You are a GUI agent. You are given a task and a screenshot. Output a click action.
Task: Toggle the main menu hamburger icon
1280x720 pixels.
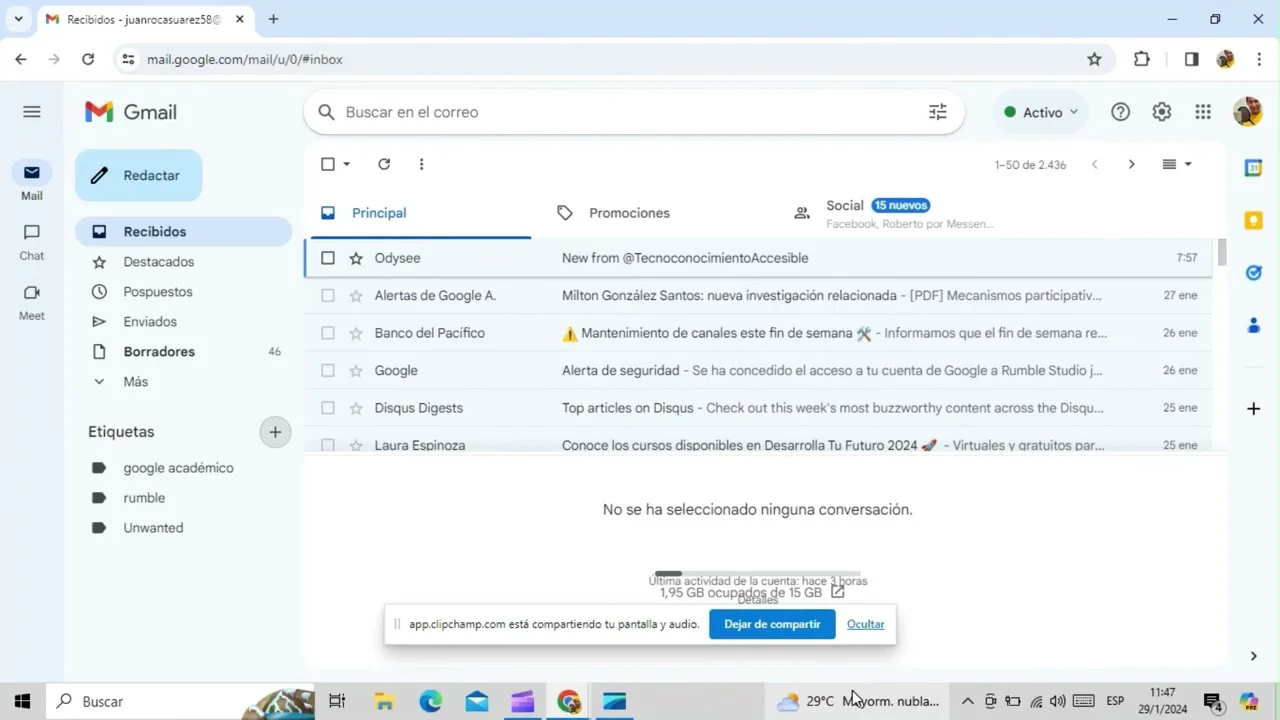tap(32, 112)
